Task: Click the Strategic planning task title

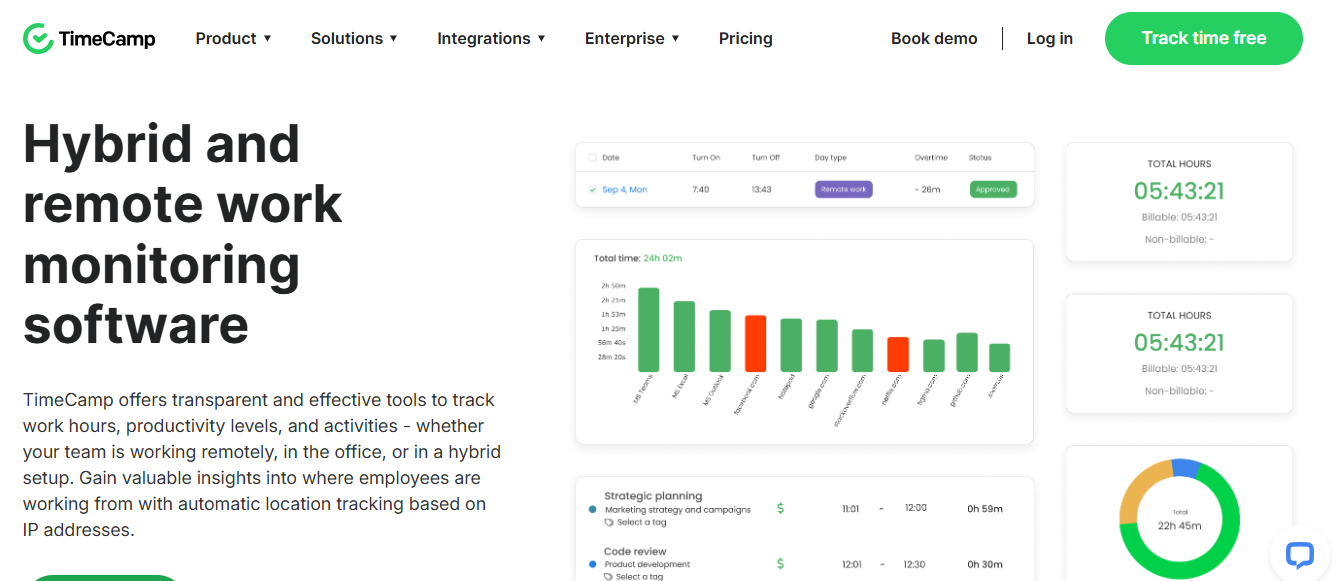Action: (x=653, y=496)
